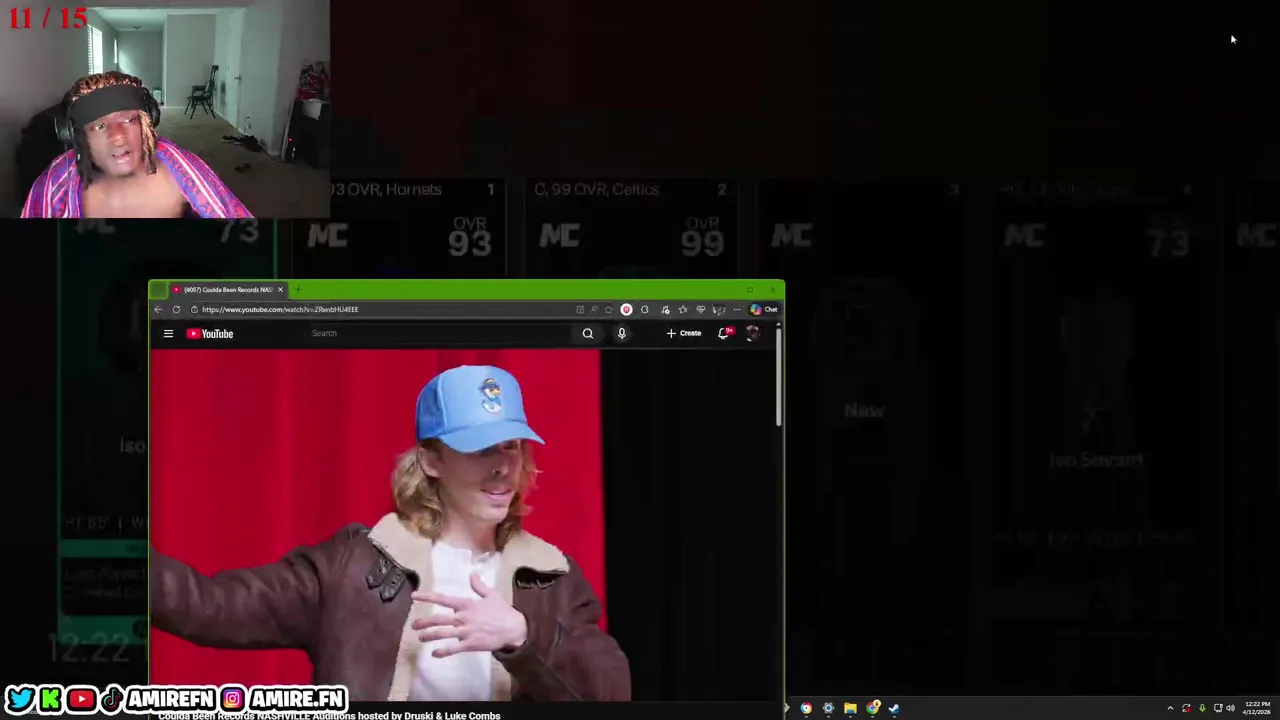Open the red shield extension icon

[626, 309]
